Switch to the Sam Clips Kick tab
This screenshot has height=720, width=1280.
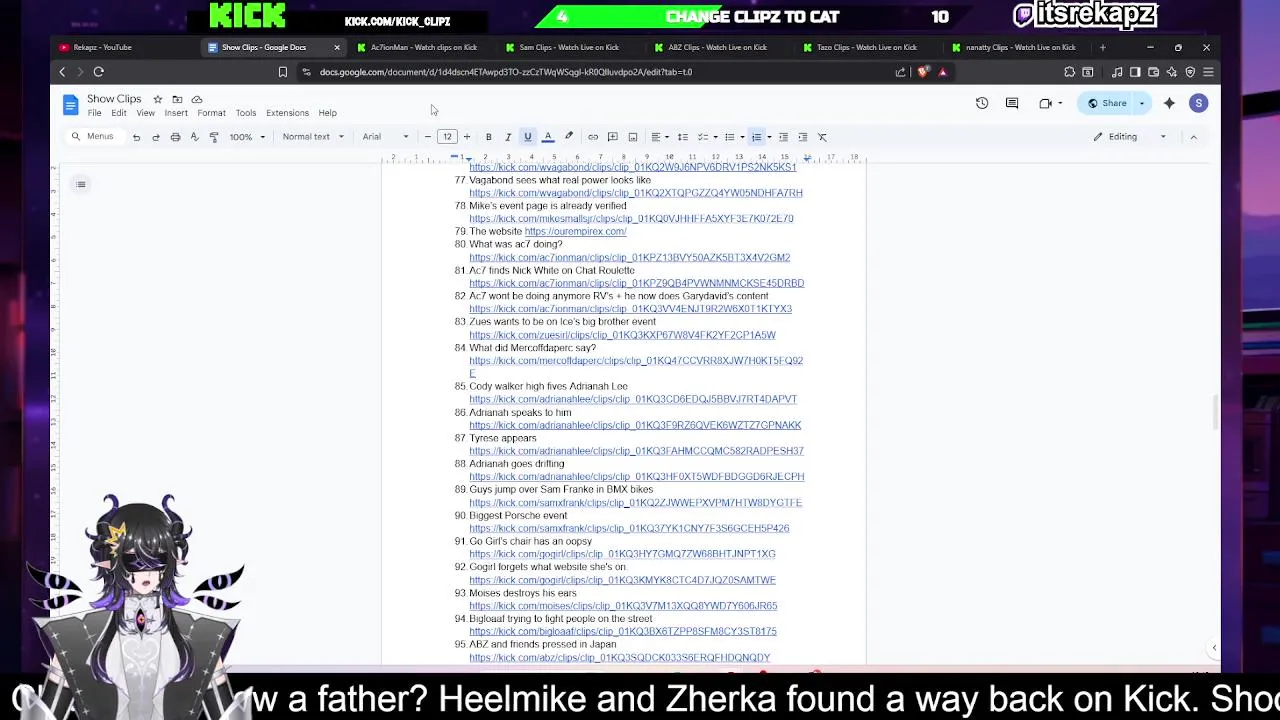click(568, 47)
